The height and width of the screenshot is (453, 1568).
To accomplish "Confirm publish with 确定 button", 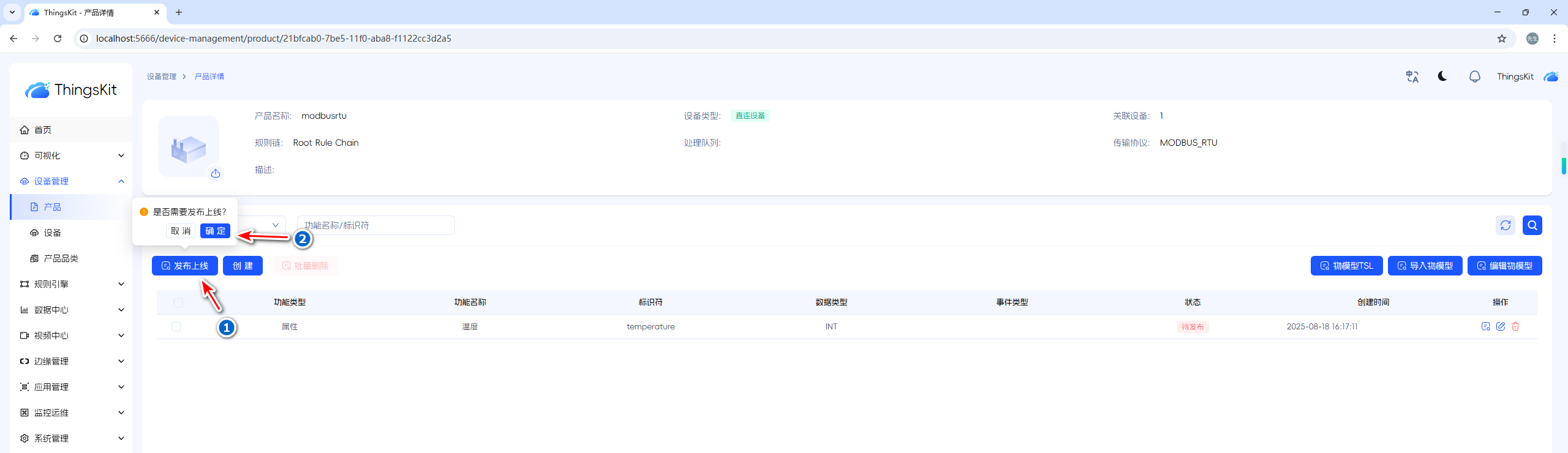I will 215,231.
